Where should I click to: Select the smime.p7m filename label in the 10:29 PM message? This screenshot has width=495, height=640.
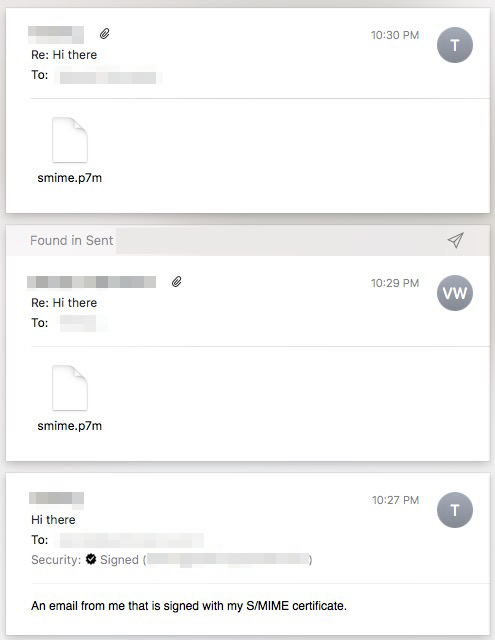pos(69,426)
